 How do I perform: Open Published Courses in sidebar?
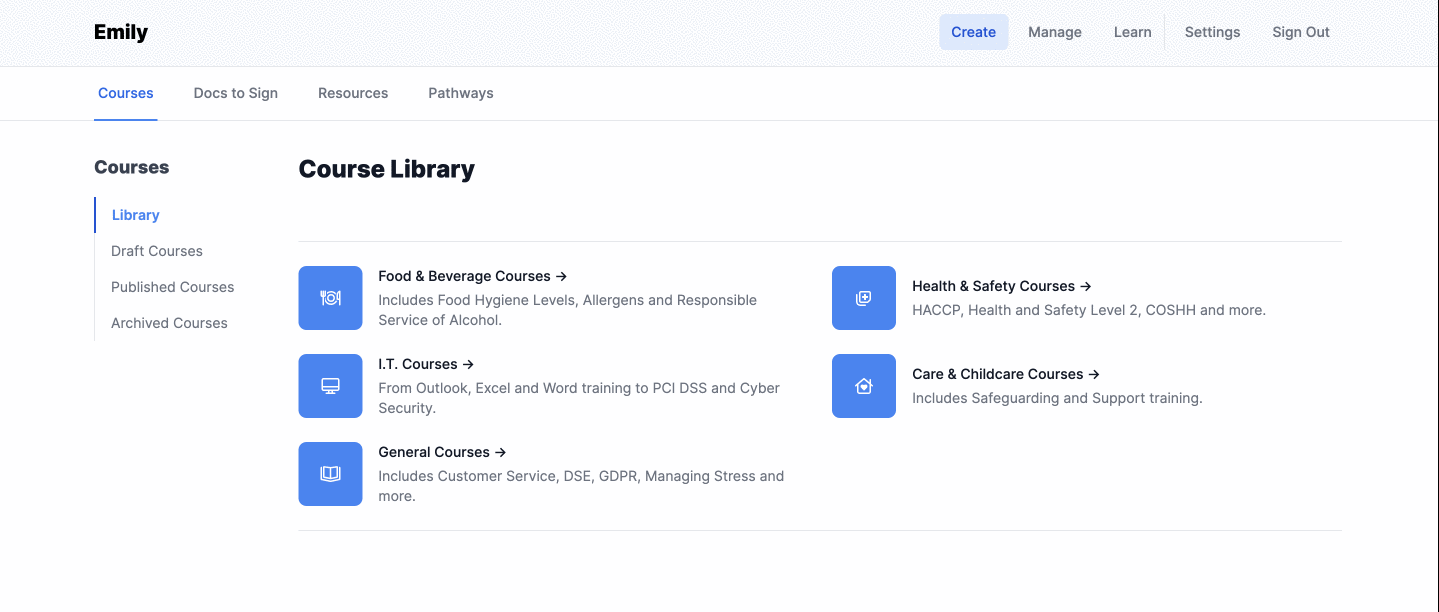click(x=173, y=287)
